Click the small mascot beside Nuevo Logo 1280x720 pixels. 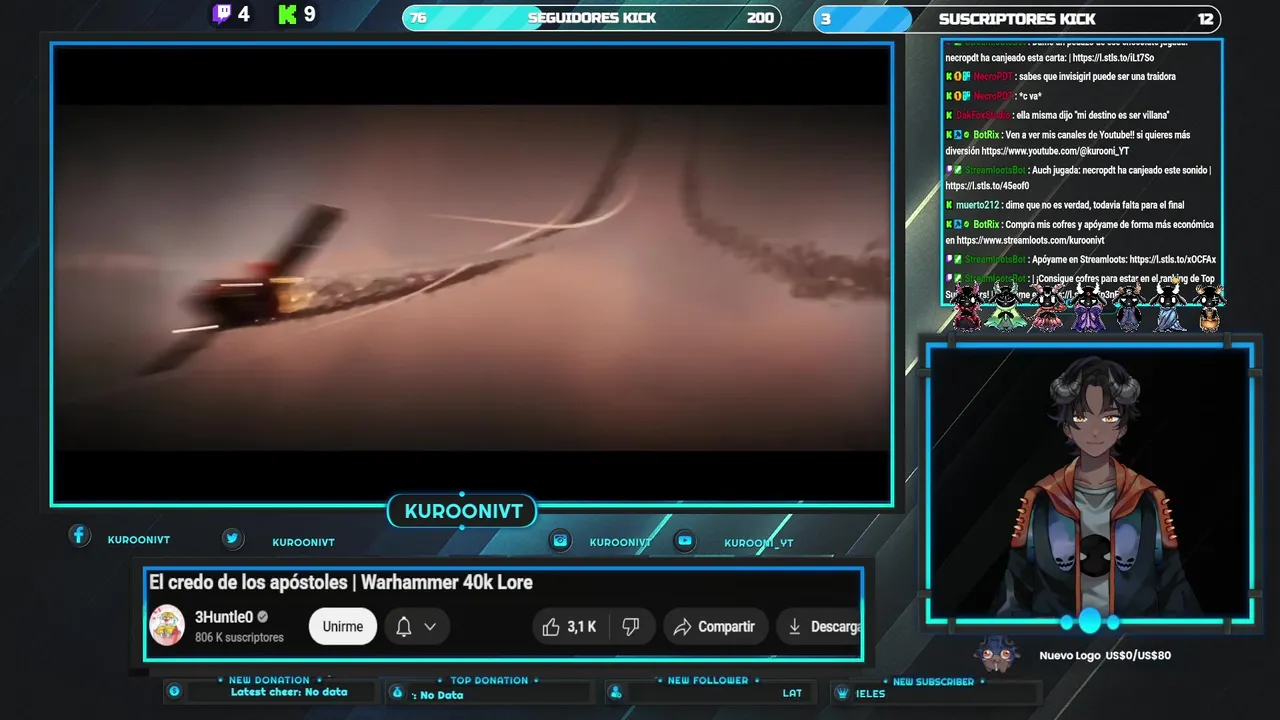(997, 655)
